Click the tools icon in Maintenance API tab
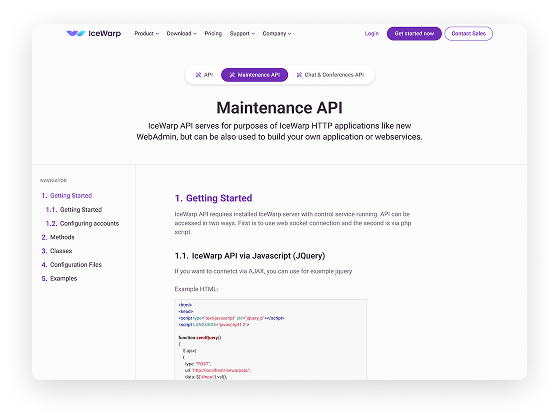The width and height of the screenshot is (560, 420). pos(232,75)
